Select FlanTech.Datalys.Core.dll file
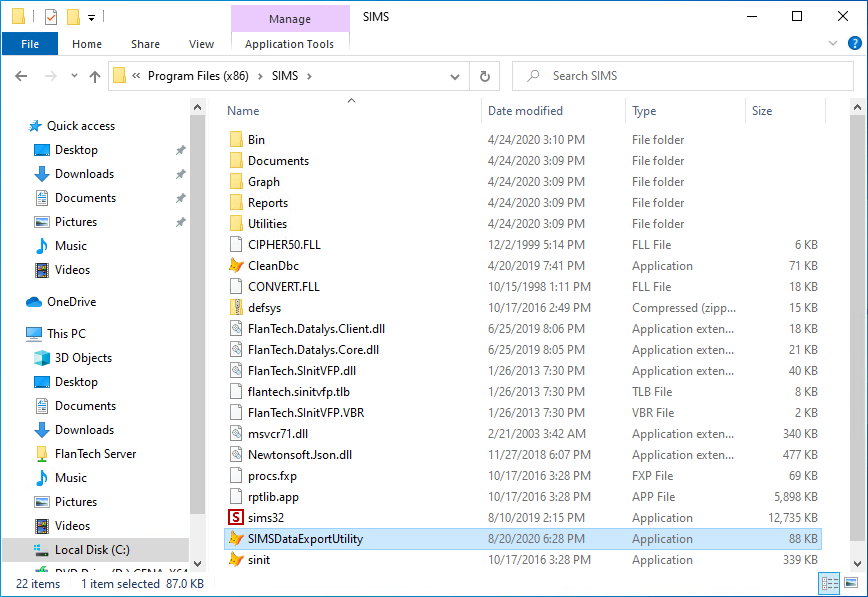Image resolution: width=868 pixels, height=597 pixels. (313, 350)
